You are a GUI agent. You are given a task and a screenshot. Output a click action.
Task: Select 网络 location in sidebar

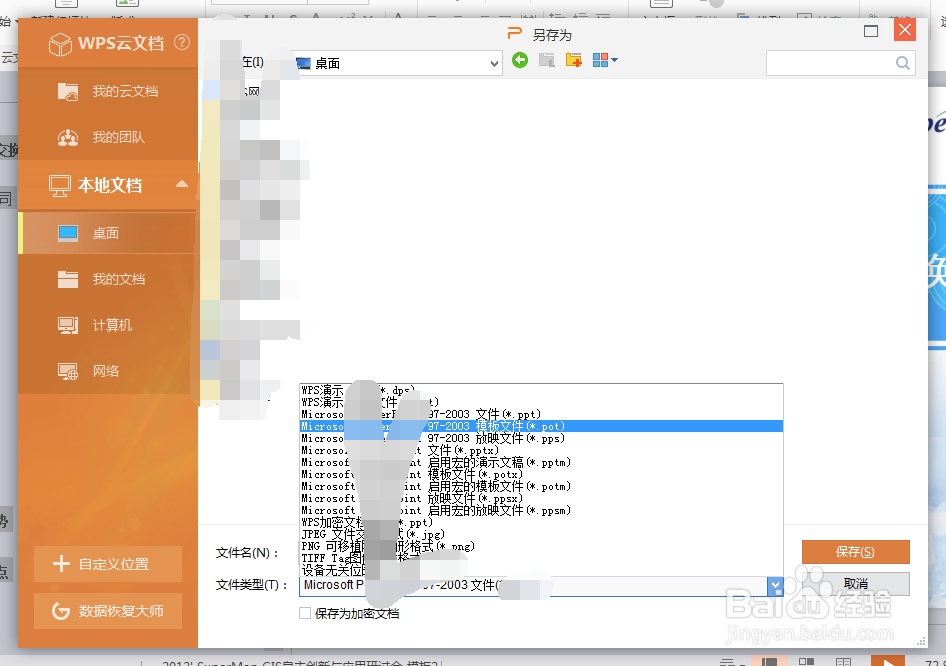click(x=107, y=371)
